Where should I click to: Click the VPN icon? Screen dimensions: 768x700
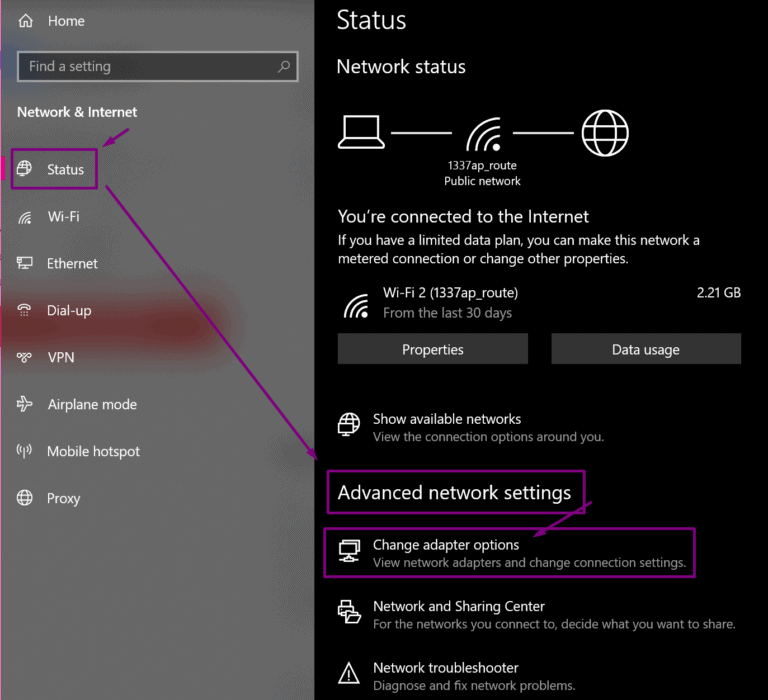(26, 358)
